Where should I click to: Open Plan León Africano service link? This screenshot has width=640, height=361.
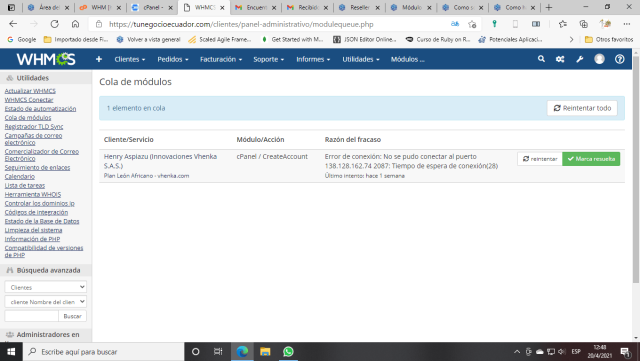point(146,176)
